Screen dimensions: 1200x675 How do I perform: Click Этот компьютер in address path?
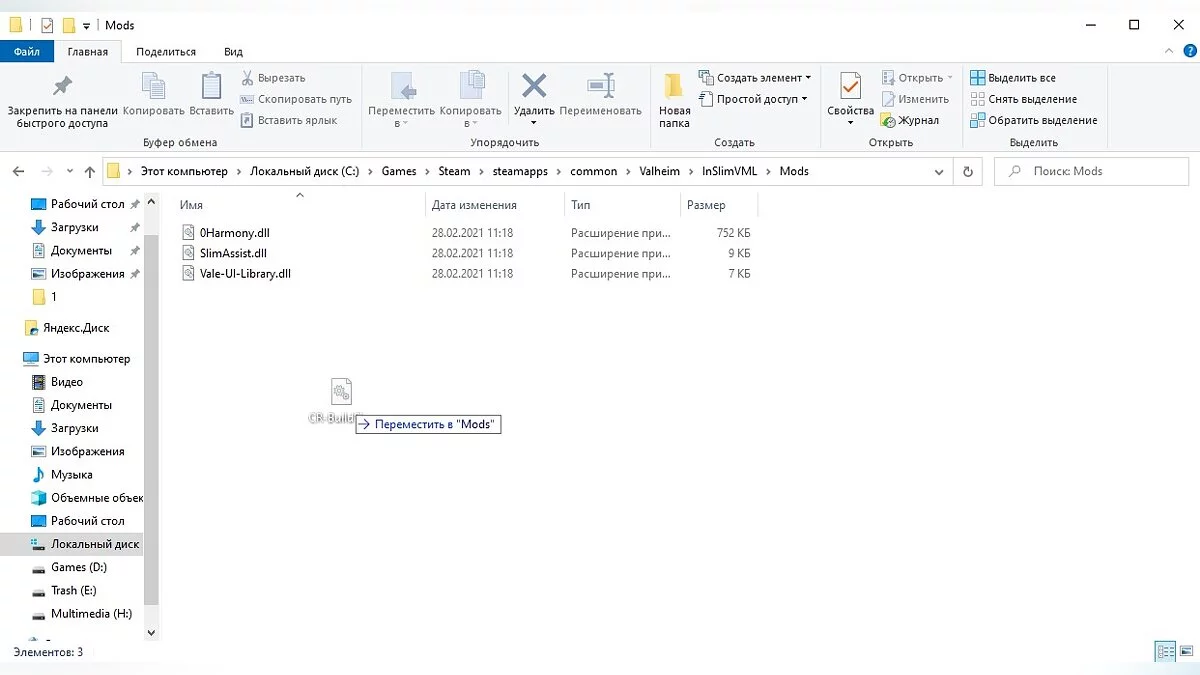(184, 171)
